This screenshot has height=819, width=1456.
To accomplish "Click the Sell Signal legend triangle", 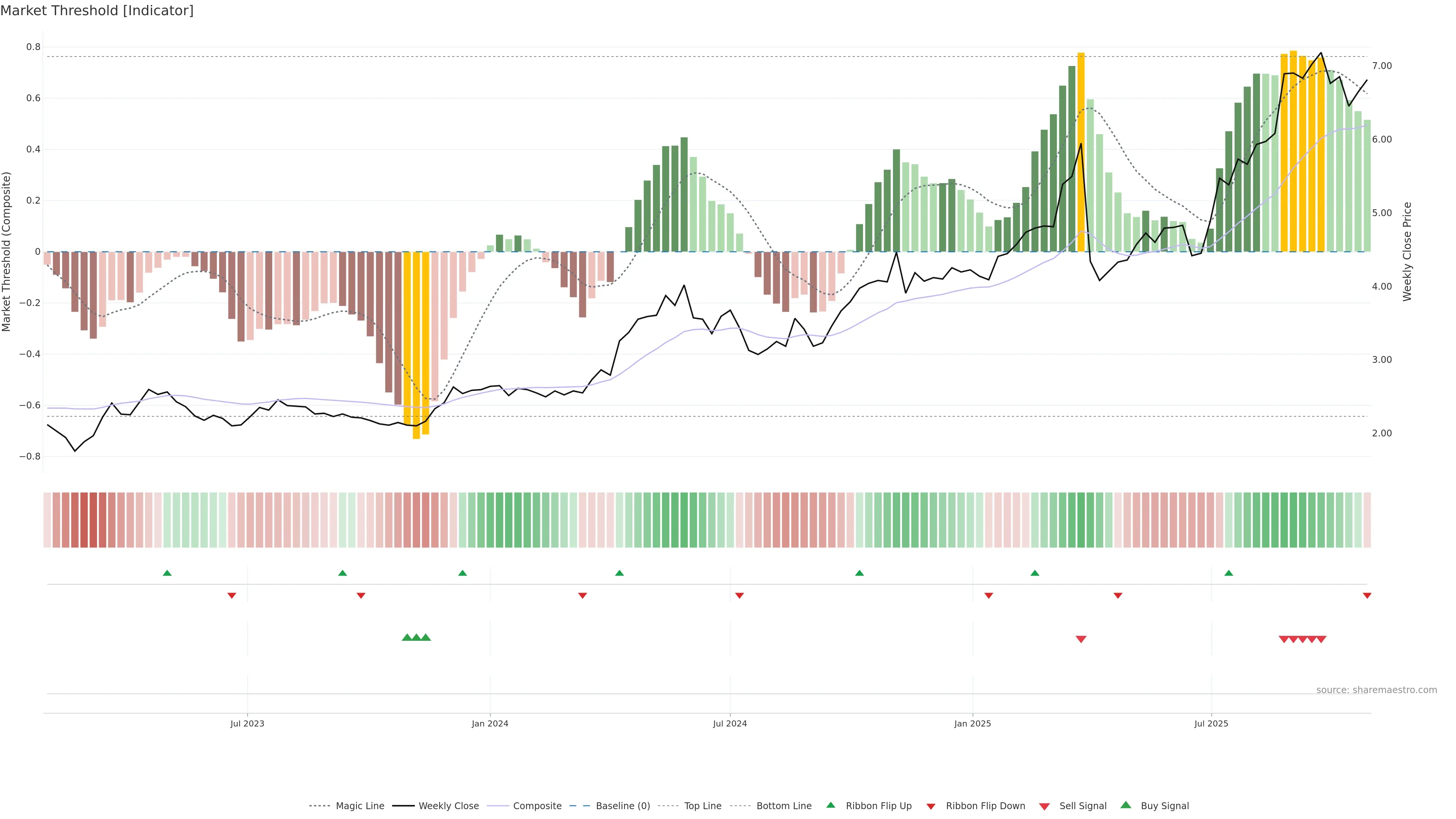I will point(1045,806).
